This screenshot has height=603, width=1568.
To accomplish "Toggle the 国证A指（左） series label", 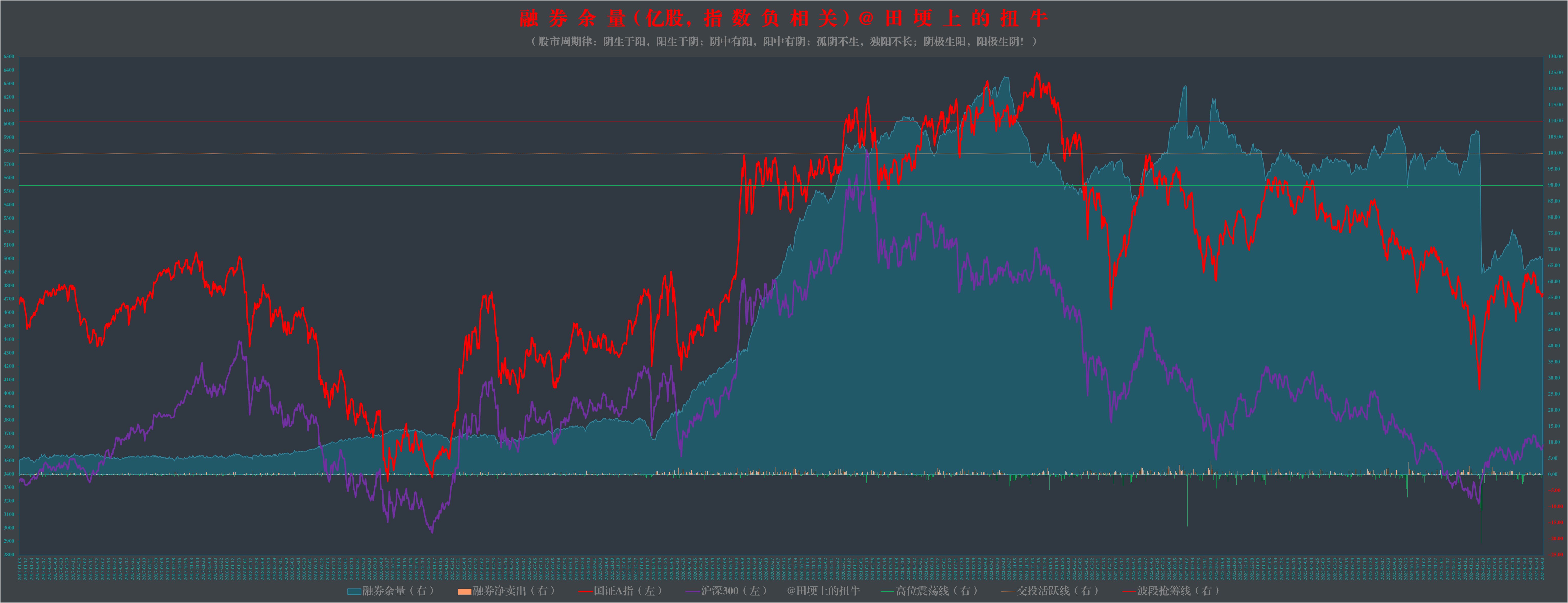I will click(x=628, y=591).
